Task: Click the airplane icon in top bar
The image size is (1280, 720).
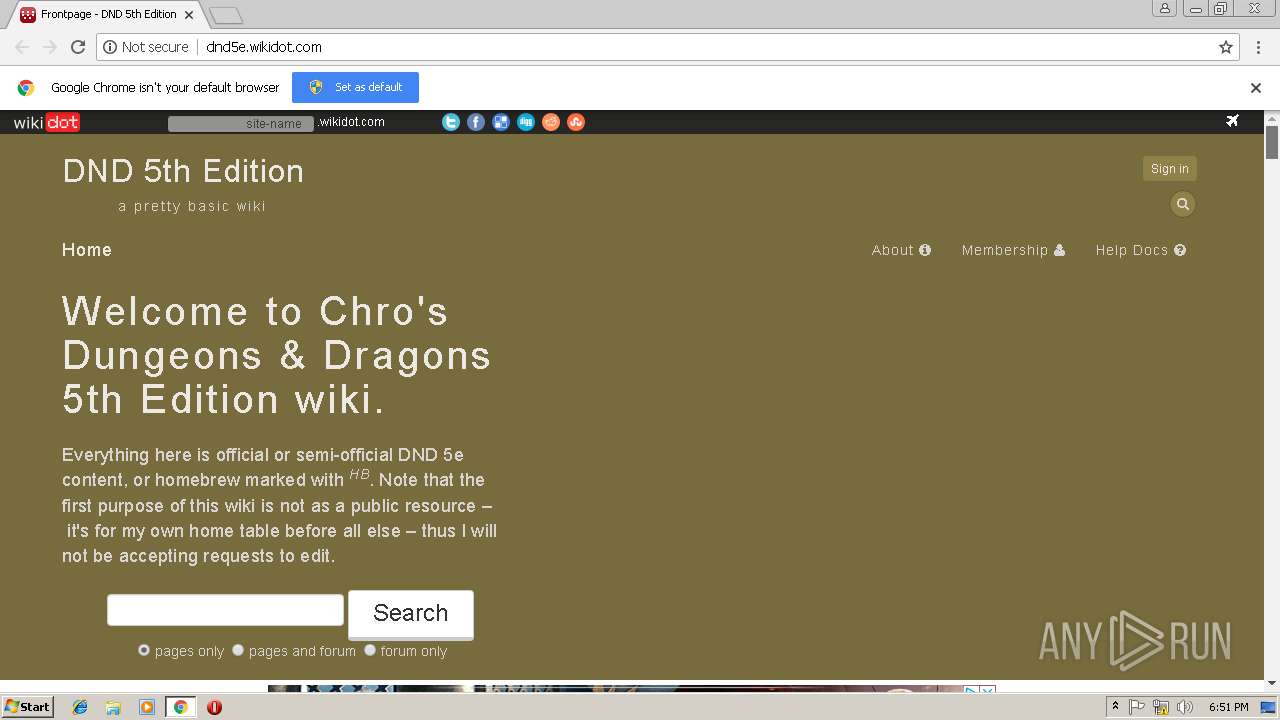Action: click(x=1232, y=121)
